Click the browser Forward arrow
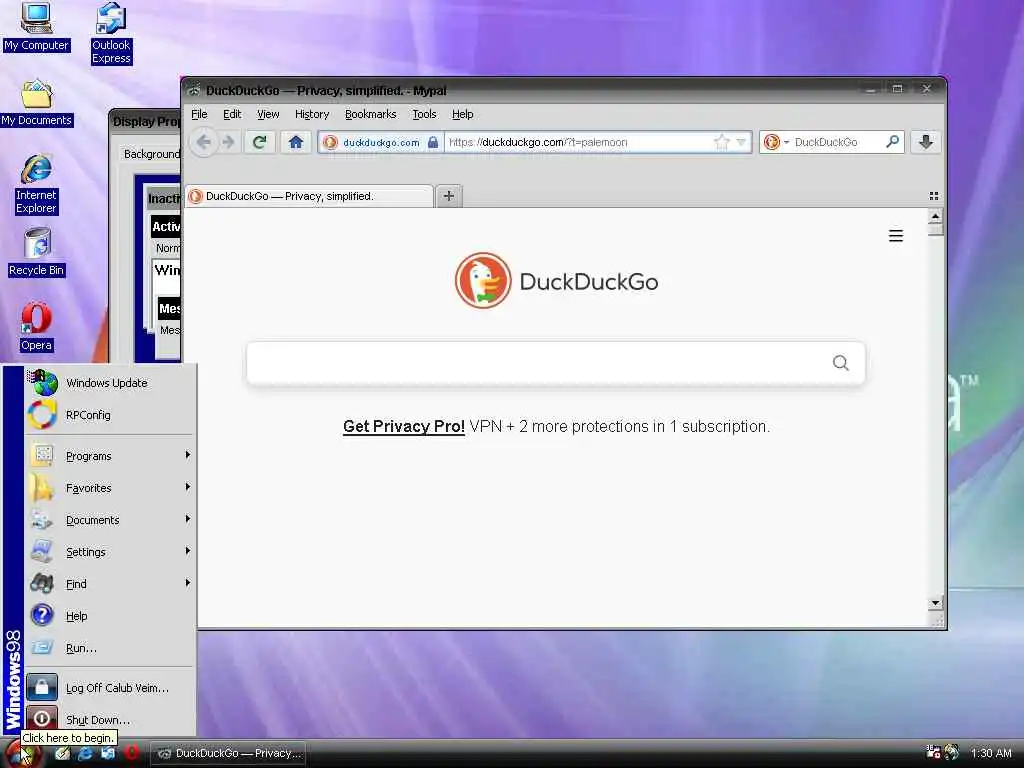 point(228,142)
